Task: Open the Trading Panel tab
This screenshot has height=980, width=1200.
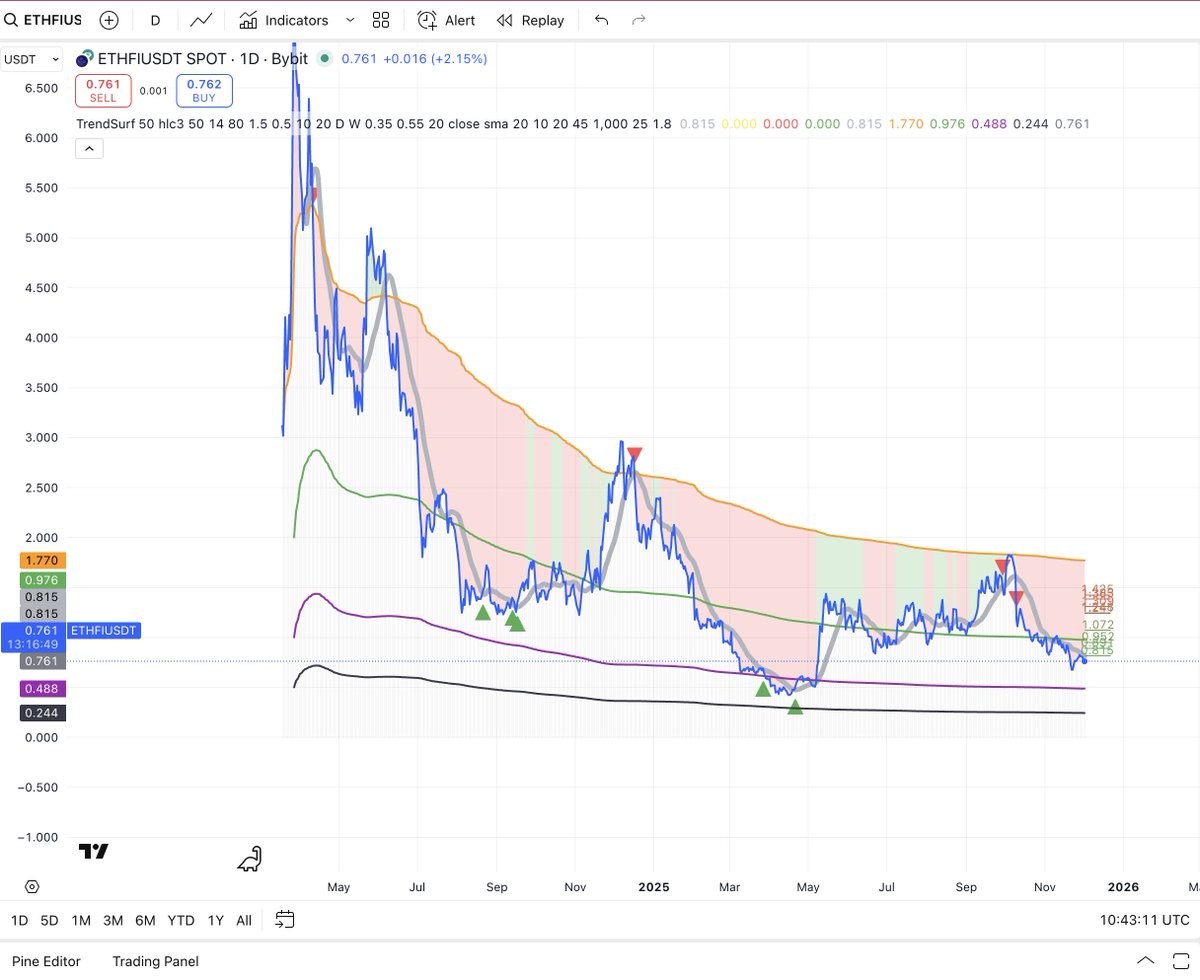Action: point(155,960)
